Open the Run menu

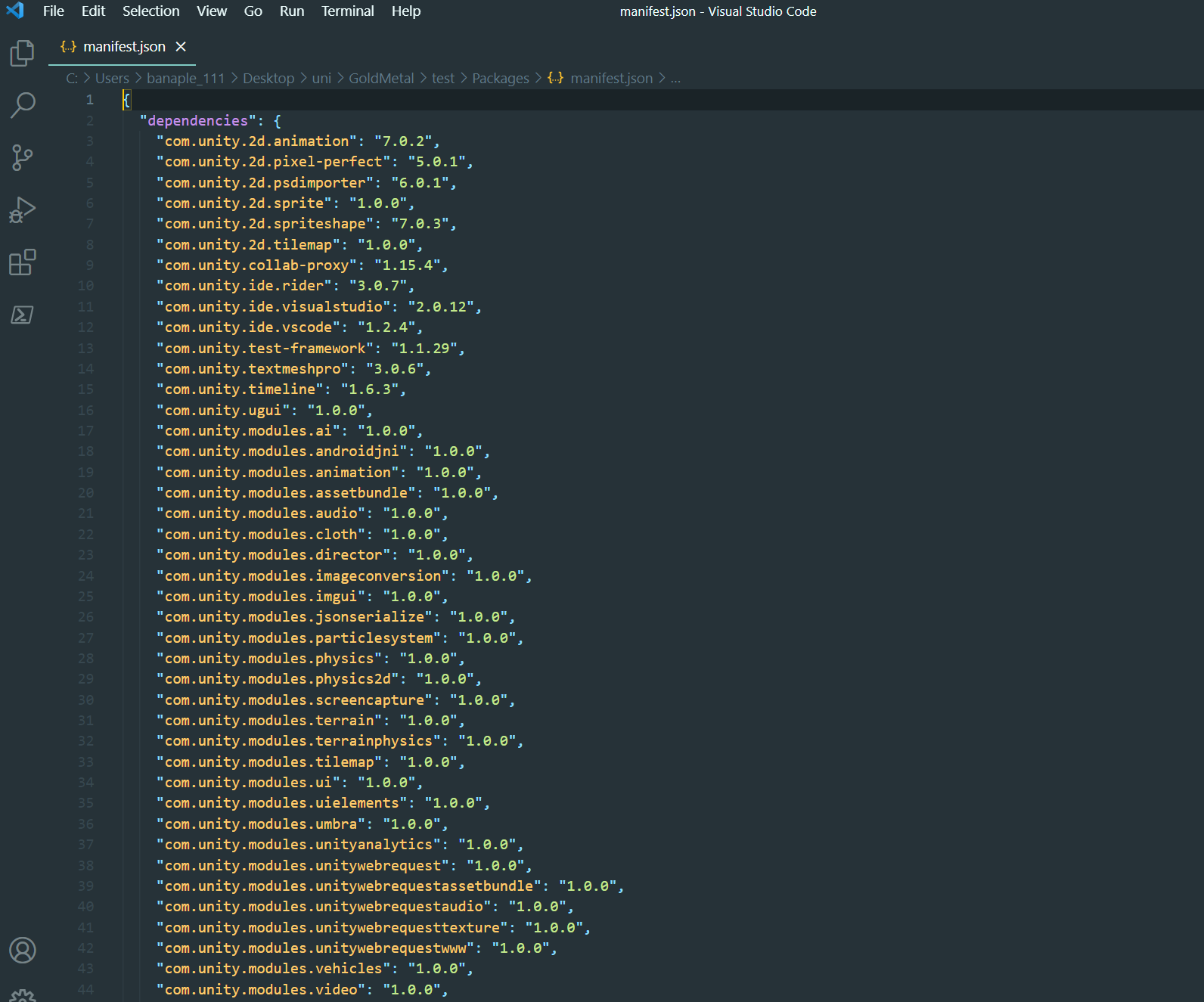[292, 11]
